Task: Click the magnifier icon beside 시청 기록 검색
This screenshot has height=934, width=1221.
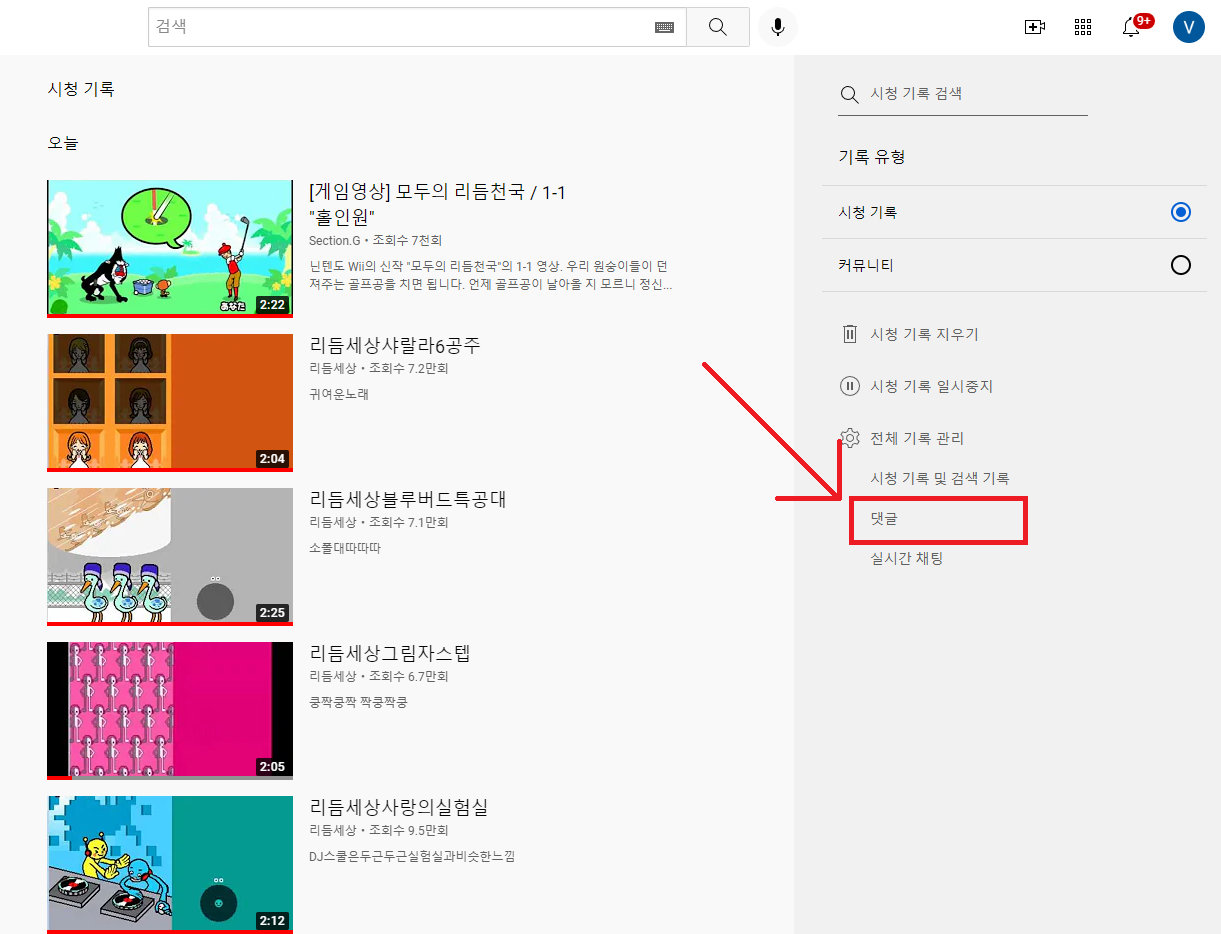Action: (x=849, y=94)
